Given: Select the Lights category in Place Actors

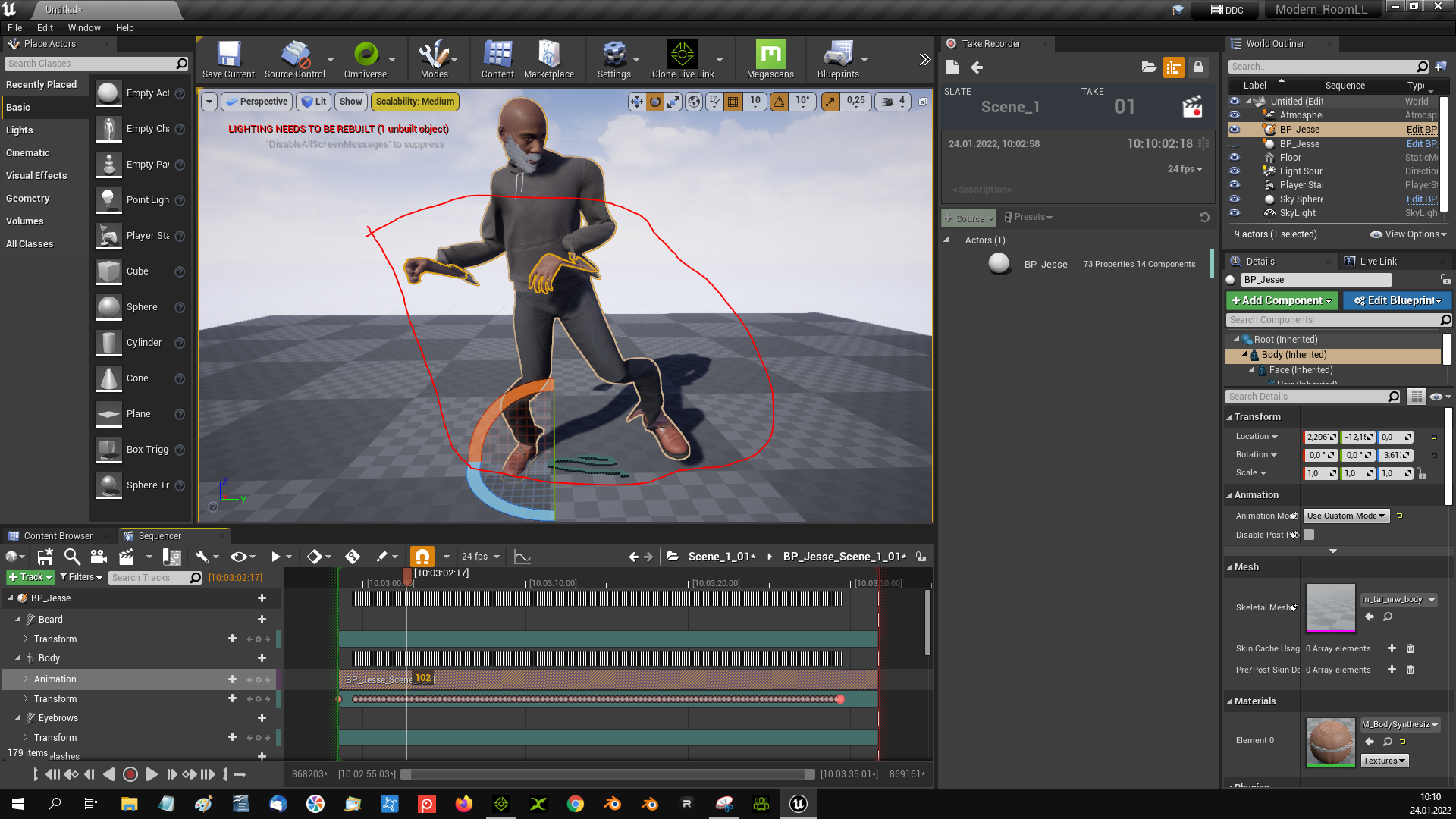Looking at the screenshot, I should [x=20, y=130].
